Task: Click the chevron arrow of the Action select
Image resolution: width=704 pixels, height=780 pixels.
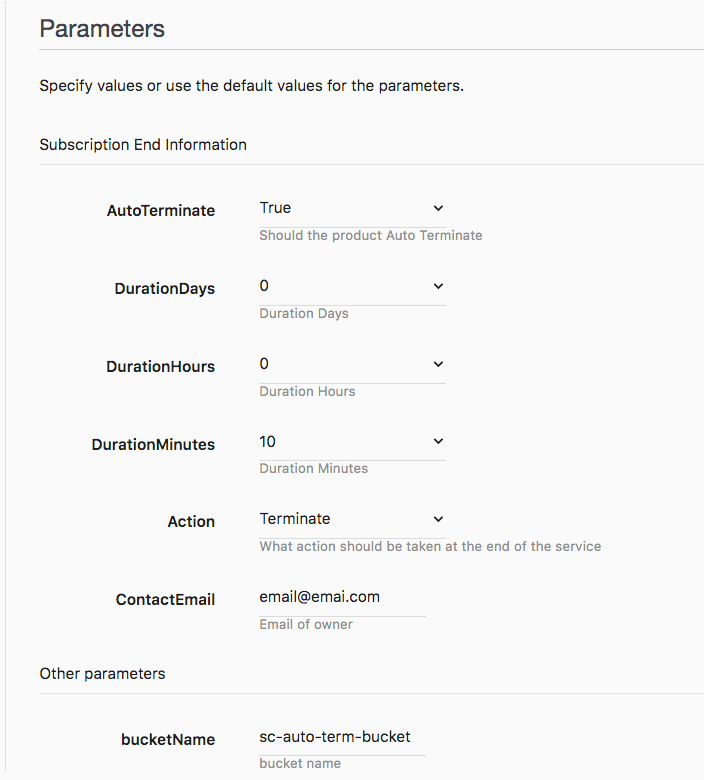Action: click(438, 519)
